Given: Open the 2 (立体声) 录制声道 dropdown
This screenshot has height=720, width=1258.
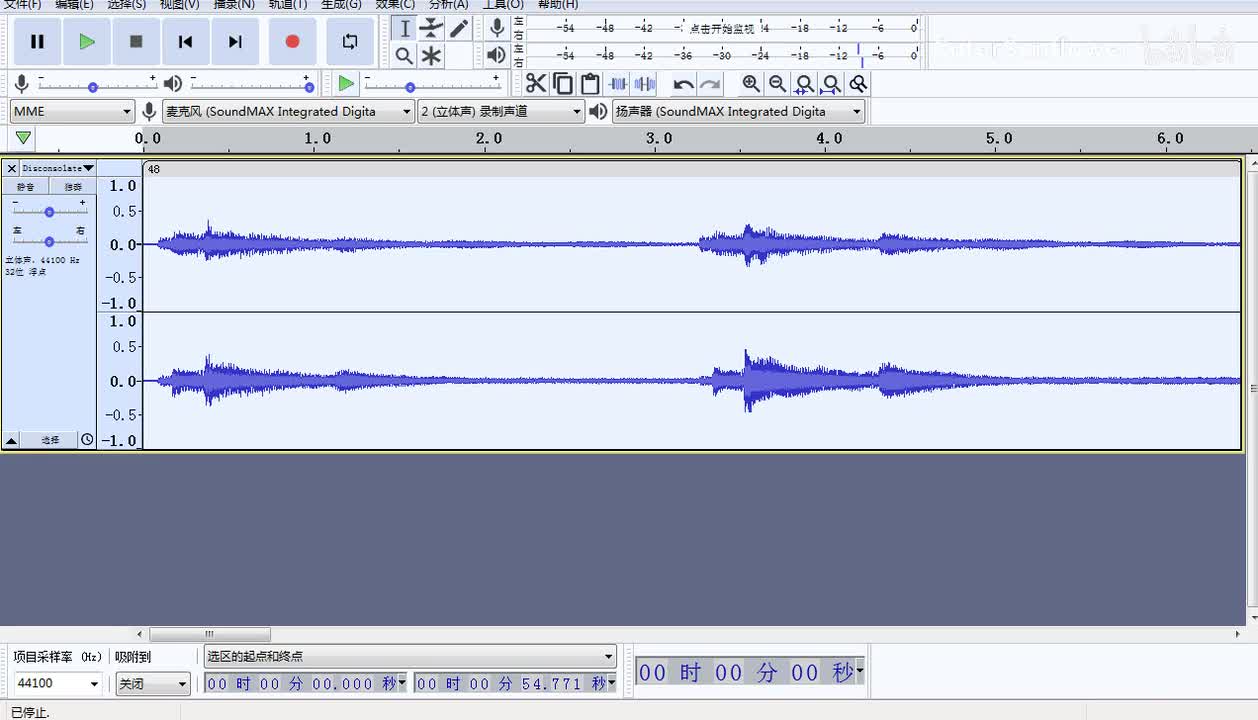Looking at the screenshot, I should click(501, 111).
